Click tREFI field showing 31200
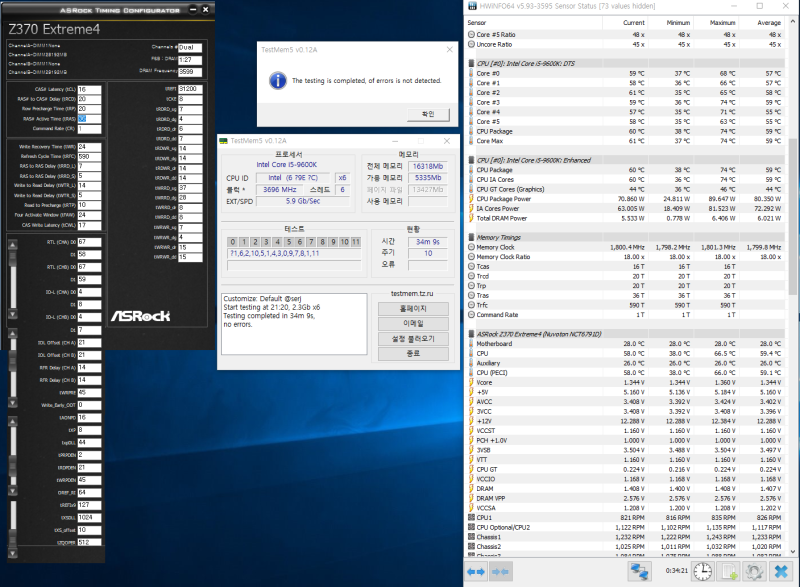The width and height of the screenshot is (800, 587). (190, 89)
